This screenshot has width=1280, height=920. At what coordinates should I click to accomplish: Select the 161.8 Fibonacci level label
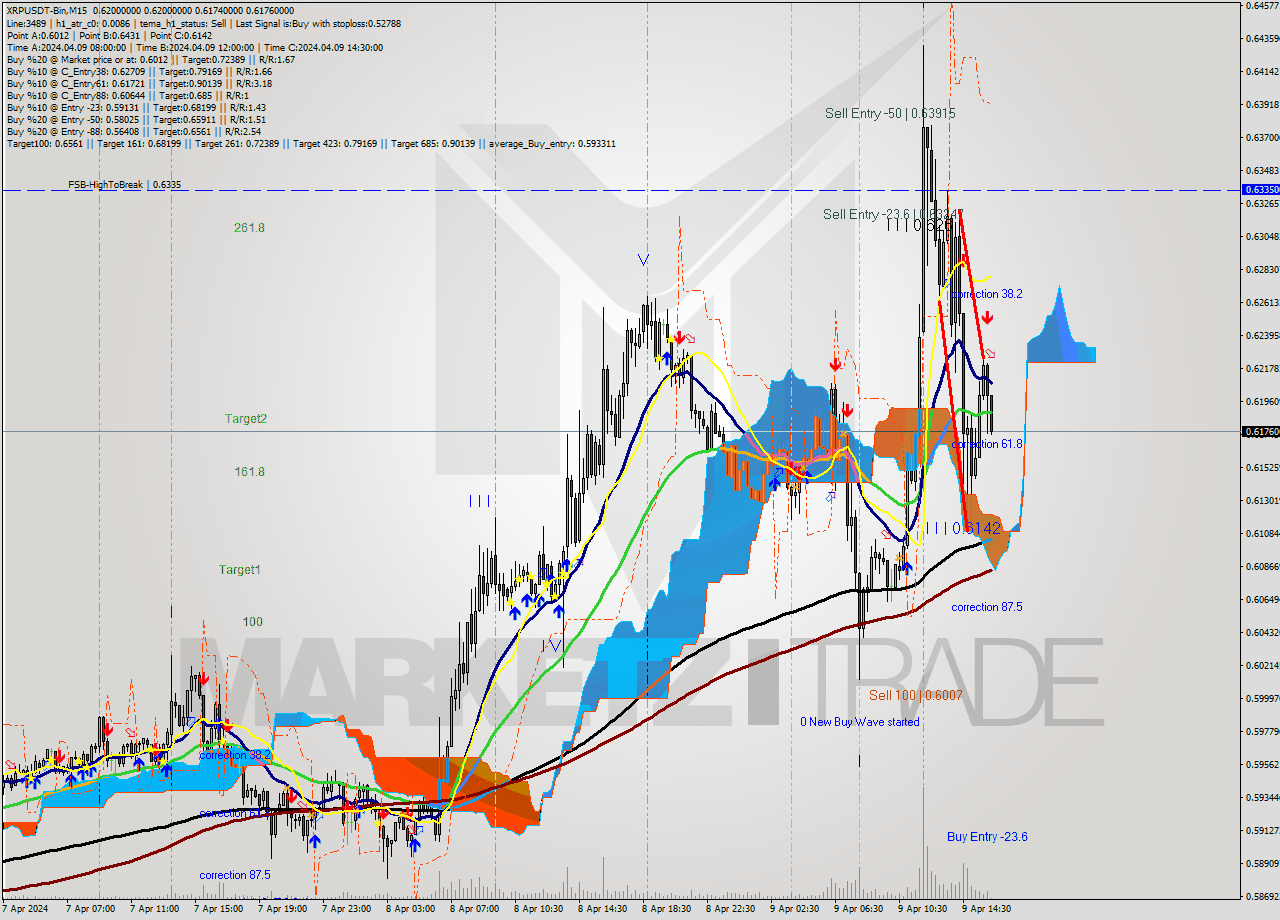pos(249,472)
